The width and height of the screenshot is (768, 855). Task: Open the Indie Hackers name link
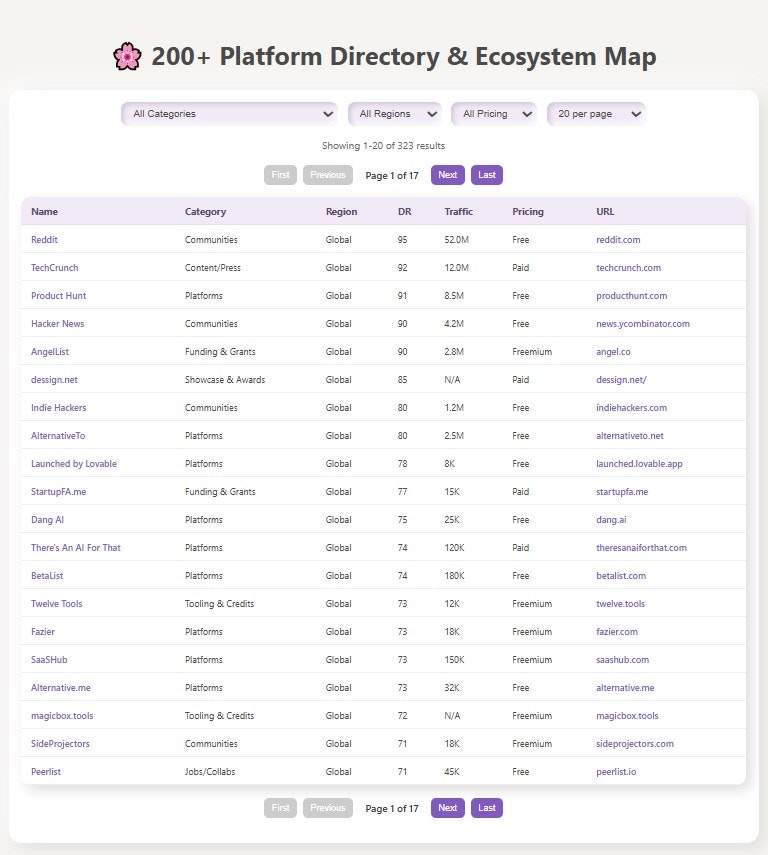coord(58,408)
